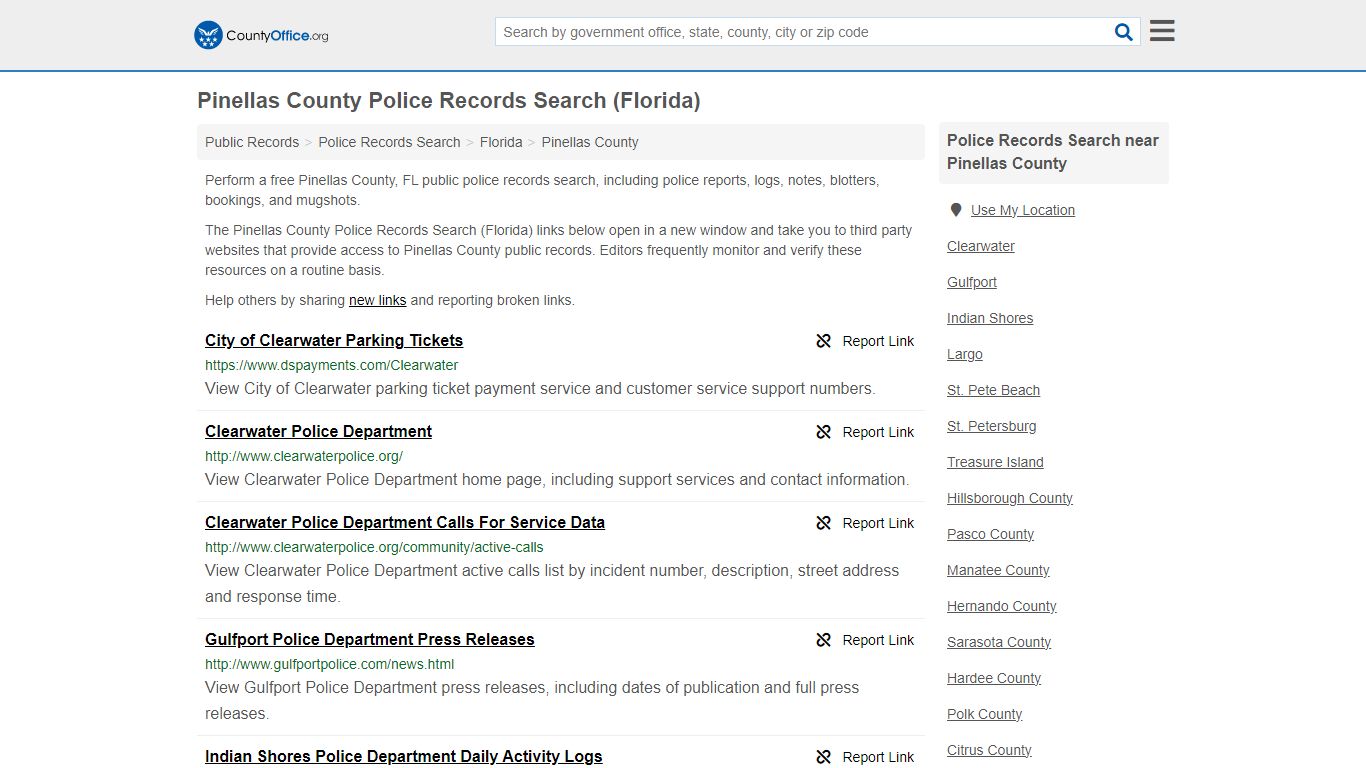Select Citrus County in nearby list
1366x768 pixels.
(989, 750)
